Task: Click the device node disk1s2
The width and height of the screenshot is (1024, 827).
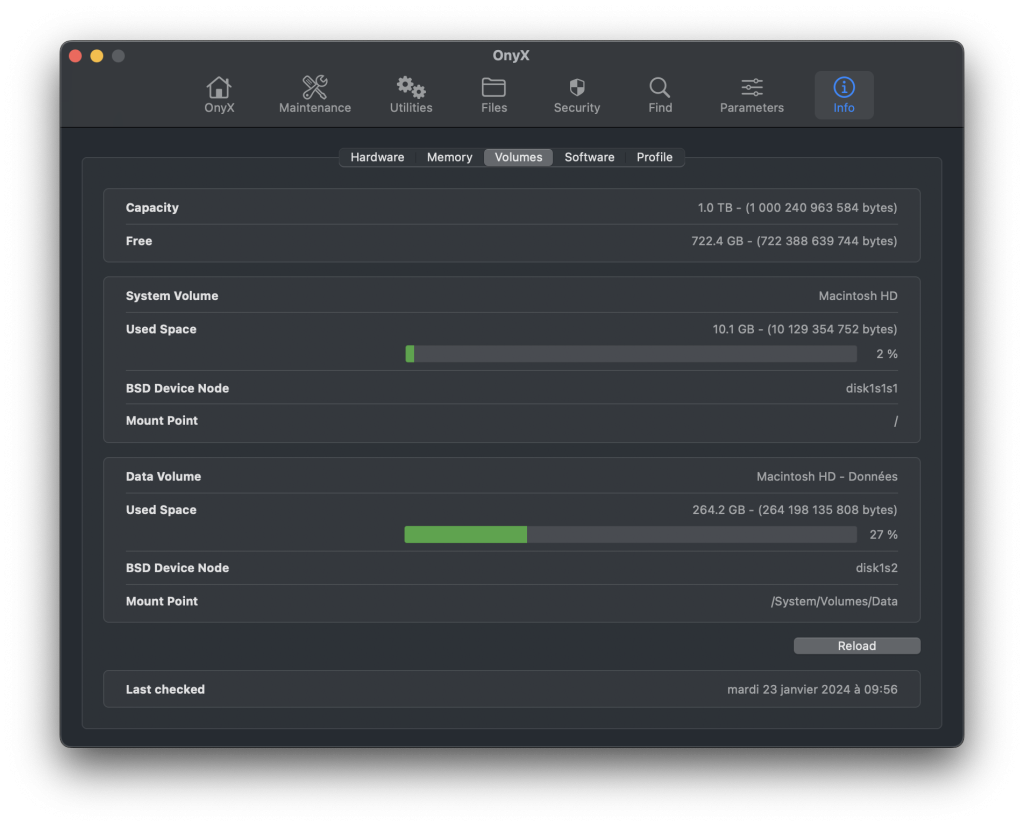Action: 876,568
